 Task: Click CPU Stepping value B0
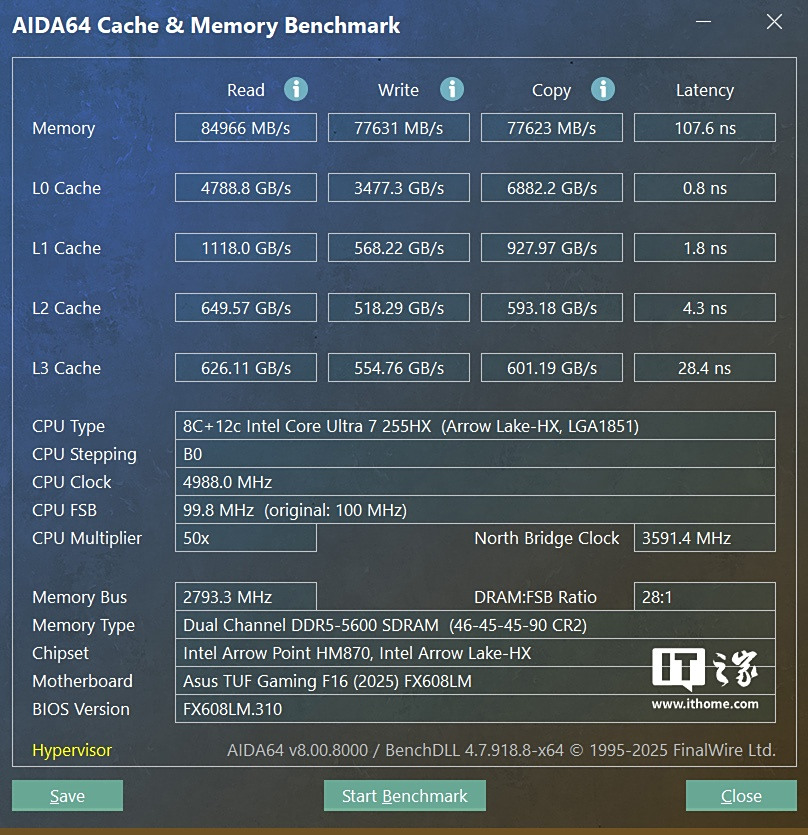pos(475,454)
